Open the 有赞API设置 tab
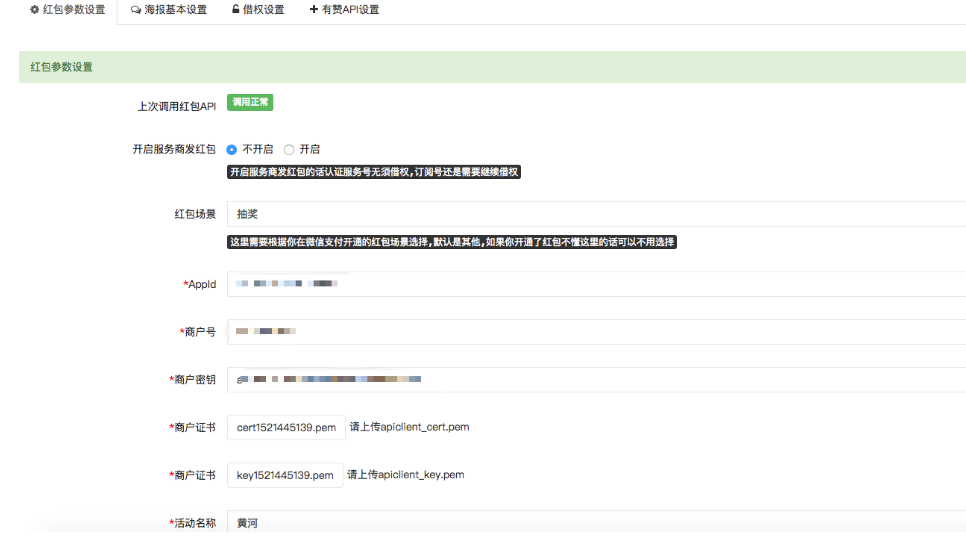This screenshot has height=536, width=966. point(349,10)
